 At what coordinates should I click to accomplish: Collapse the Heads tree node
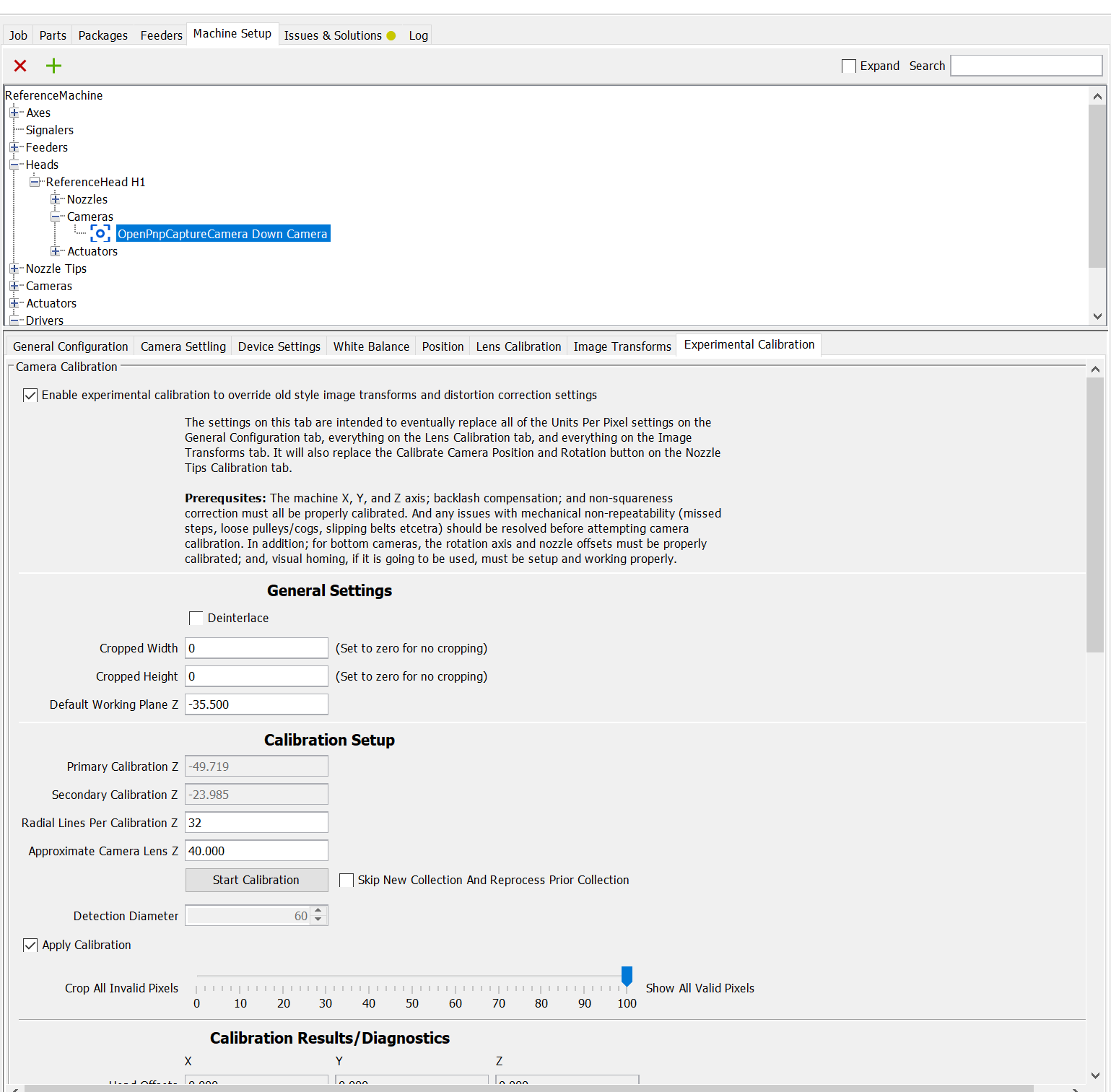pos(15,165)
